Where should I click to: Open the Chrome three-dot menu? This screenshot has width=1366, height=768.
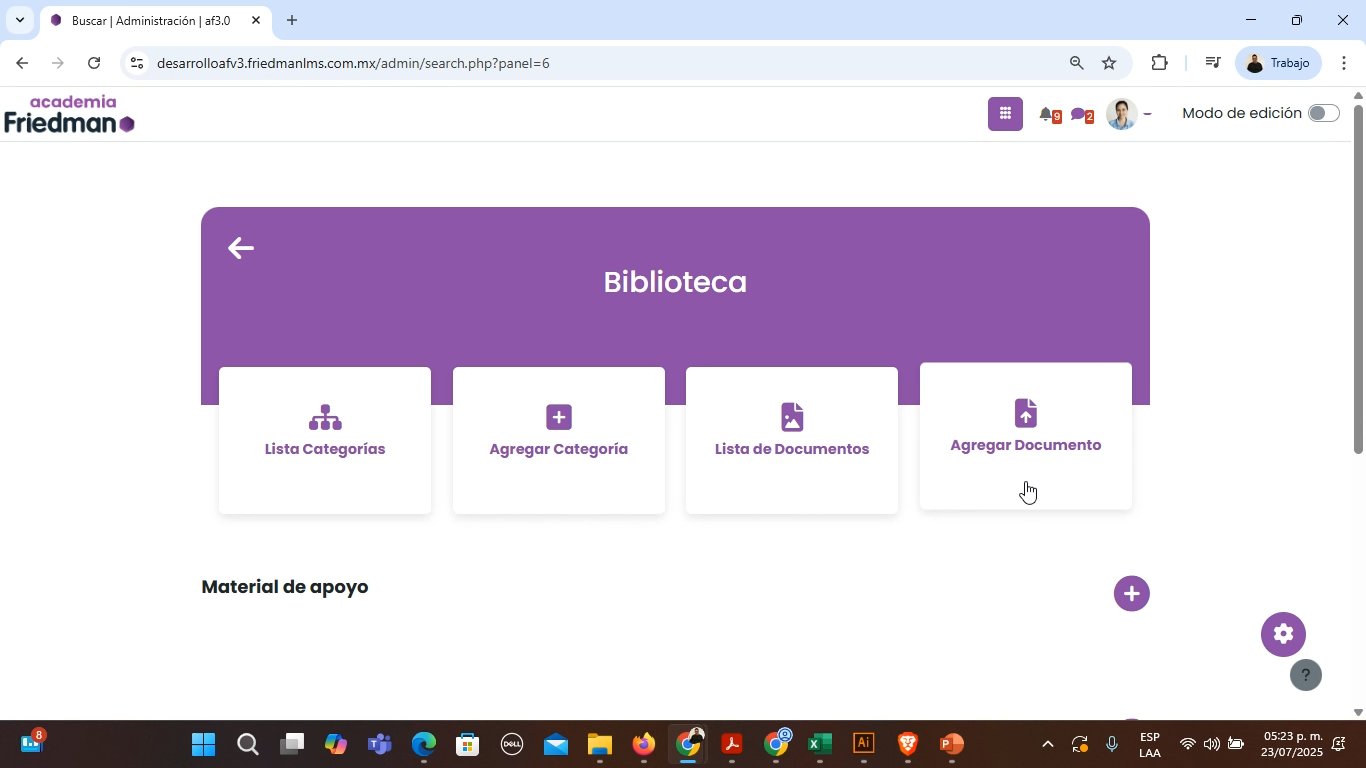(1345, 63)
